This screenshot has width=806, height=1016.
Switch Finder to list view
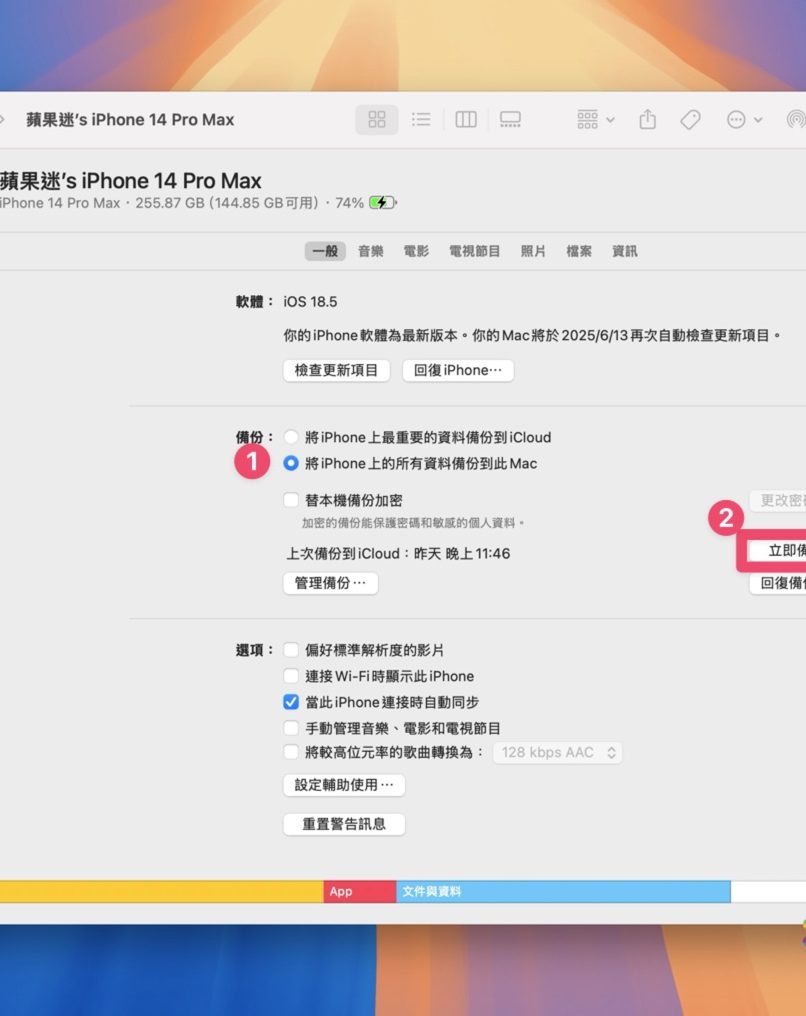pos(421,120)
